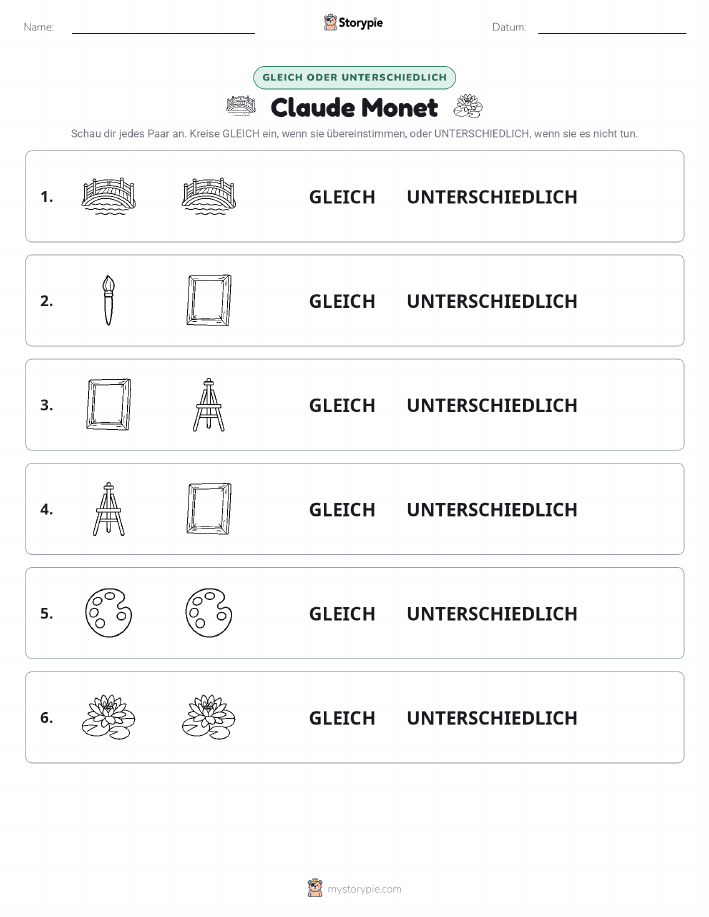The height and width of the screenshot is (917, 709).
Task: Click the easel icon in row 3
Action: point(209,405)
